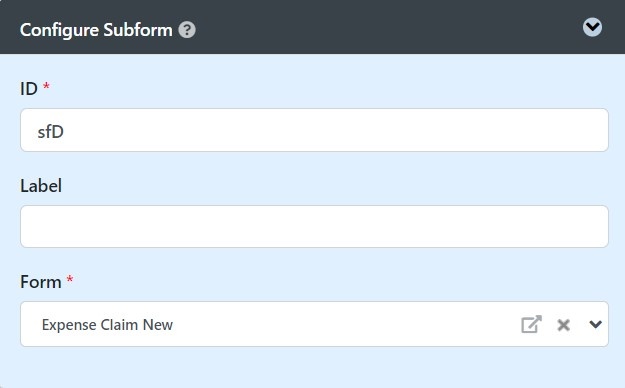The image size is (625, 388).
Task: Click the pencil-square external edit icon
Action: [531, 324]
